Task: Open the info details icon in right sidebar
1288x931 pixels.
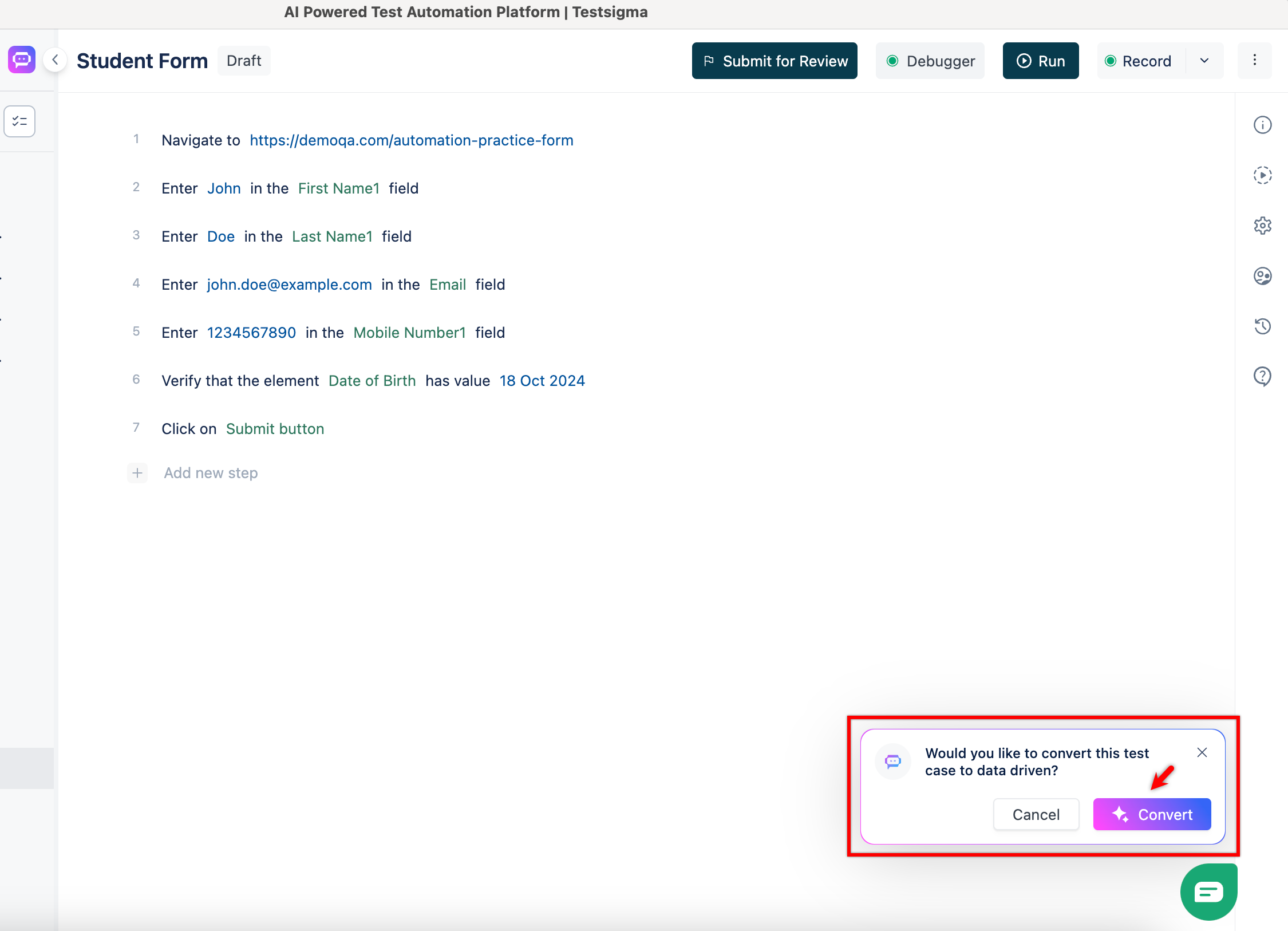Action: tap(1262, 125)
